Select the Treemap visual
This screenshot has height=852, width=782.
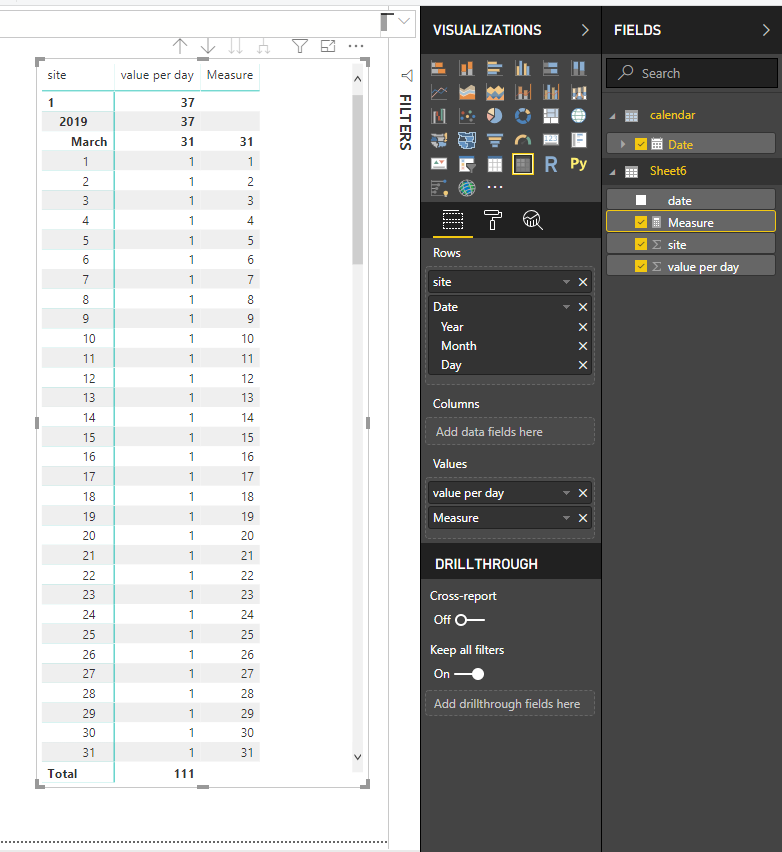click(x=550, y=116)
